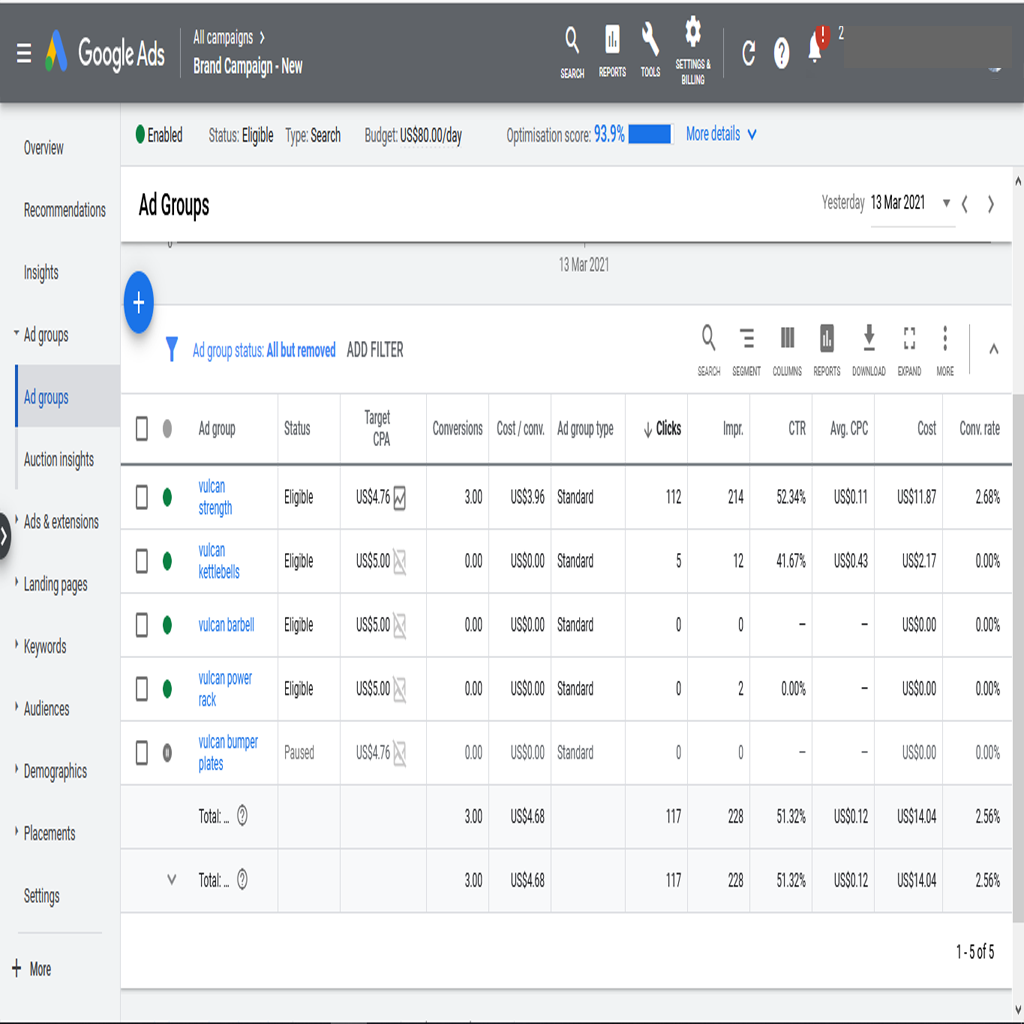This screenshot has height=1024, width=1024.
Task: Click target CPA chart icon for vulcan strength
Action: (x=400, y=498)
